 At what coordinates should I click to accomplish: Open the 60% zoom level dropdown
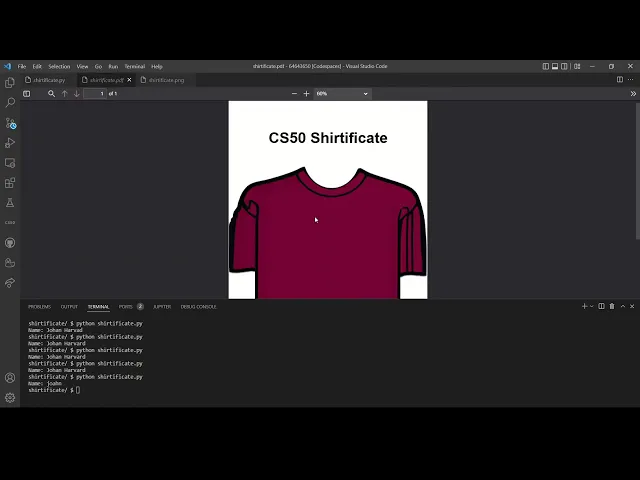tap(342, 94)
